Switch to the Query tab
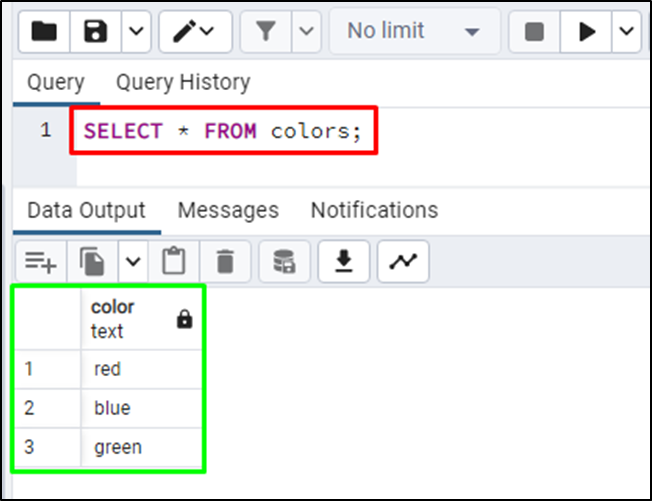Screen dimensions: 652x501 pos(56,82)
